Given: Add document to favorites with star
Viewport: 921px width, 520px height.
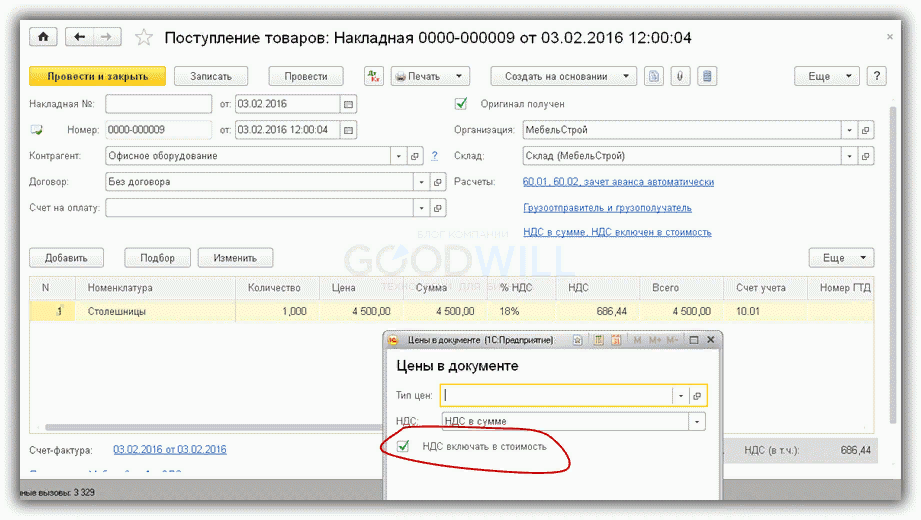Looking at the screenshot, I should [x=143, y=38].
